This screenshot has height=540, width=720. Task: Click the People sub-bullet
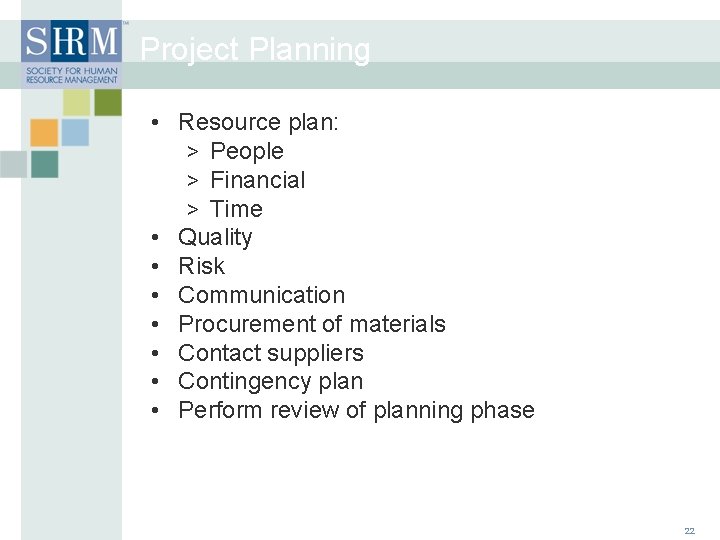247,152
